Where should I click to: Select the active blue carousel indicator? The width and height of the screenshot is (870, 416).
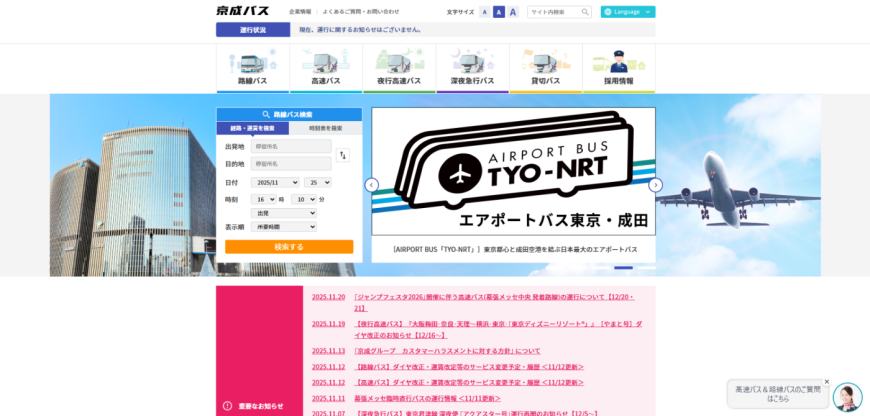(623, 268)
